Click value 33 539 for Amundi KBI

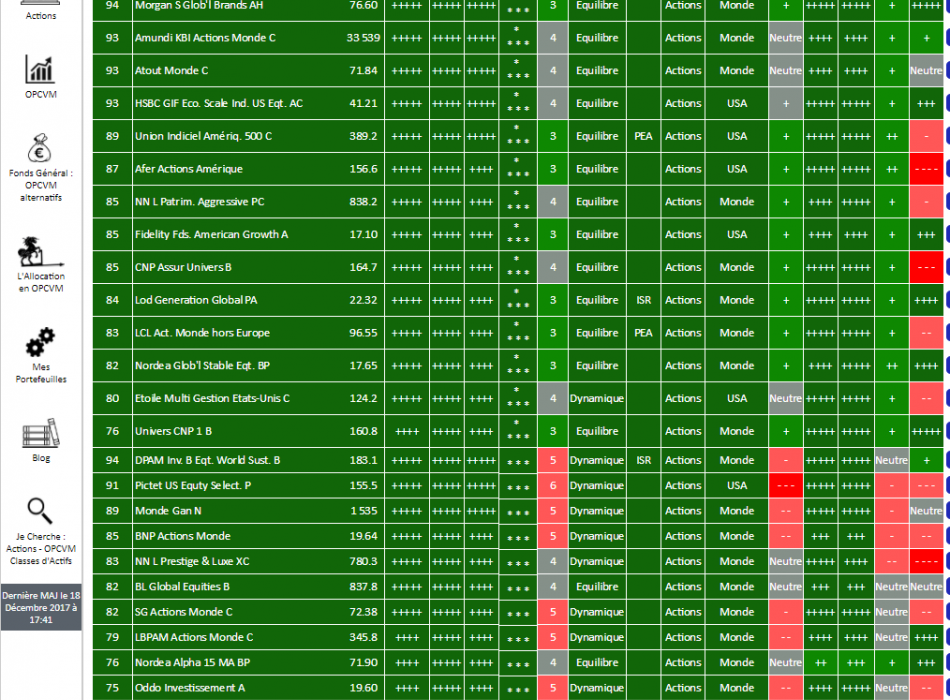tap(363, 38)
